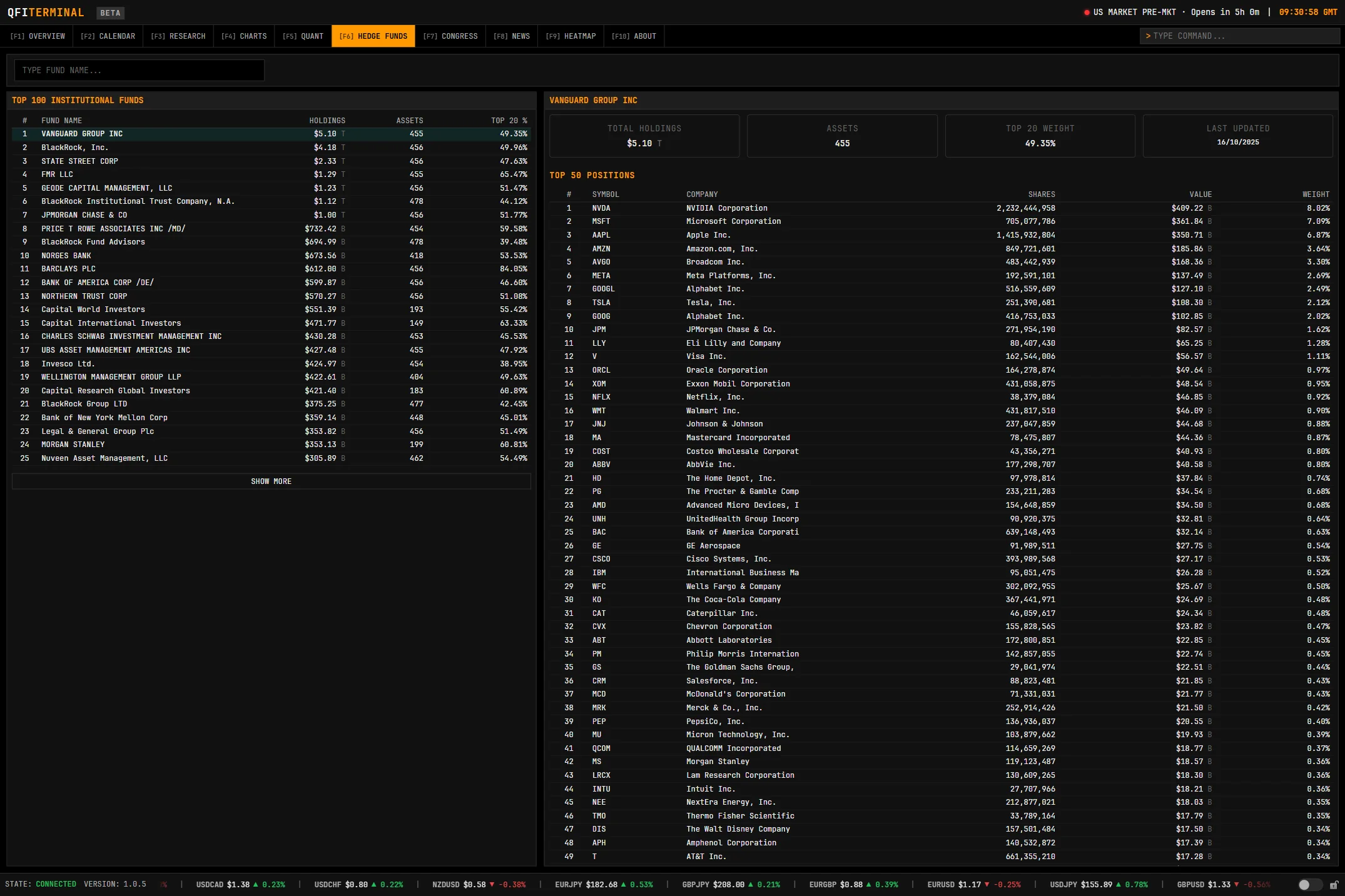Open the [F7] CONGRESS tab
Image resolution: width=1345 pixels, height=896 pixels.
[x=450, y=36]
